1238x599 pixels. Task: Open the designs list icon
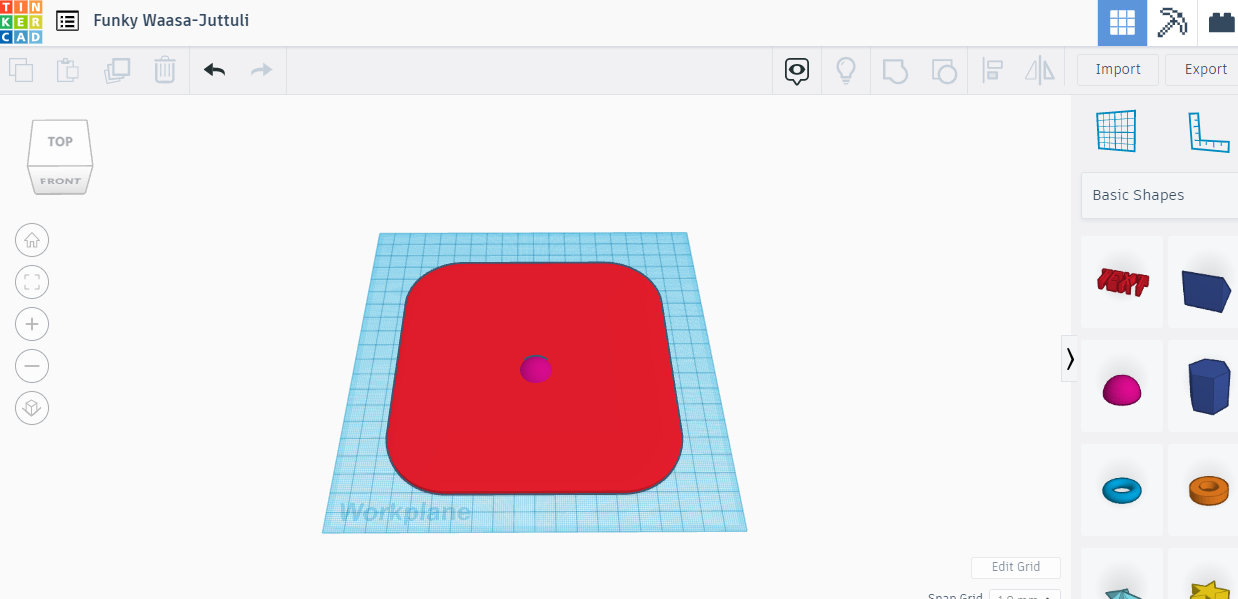click(68, 21)
